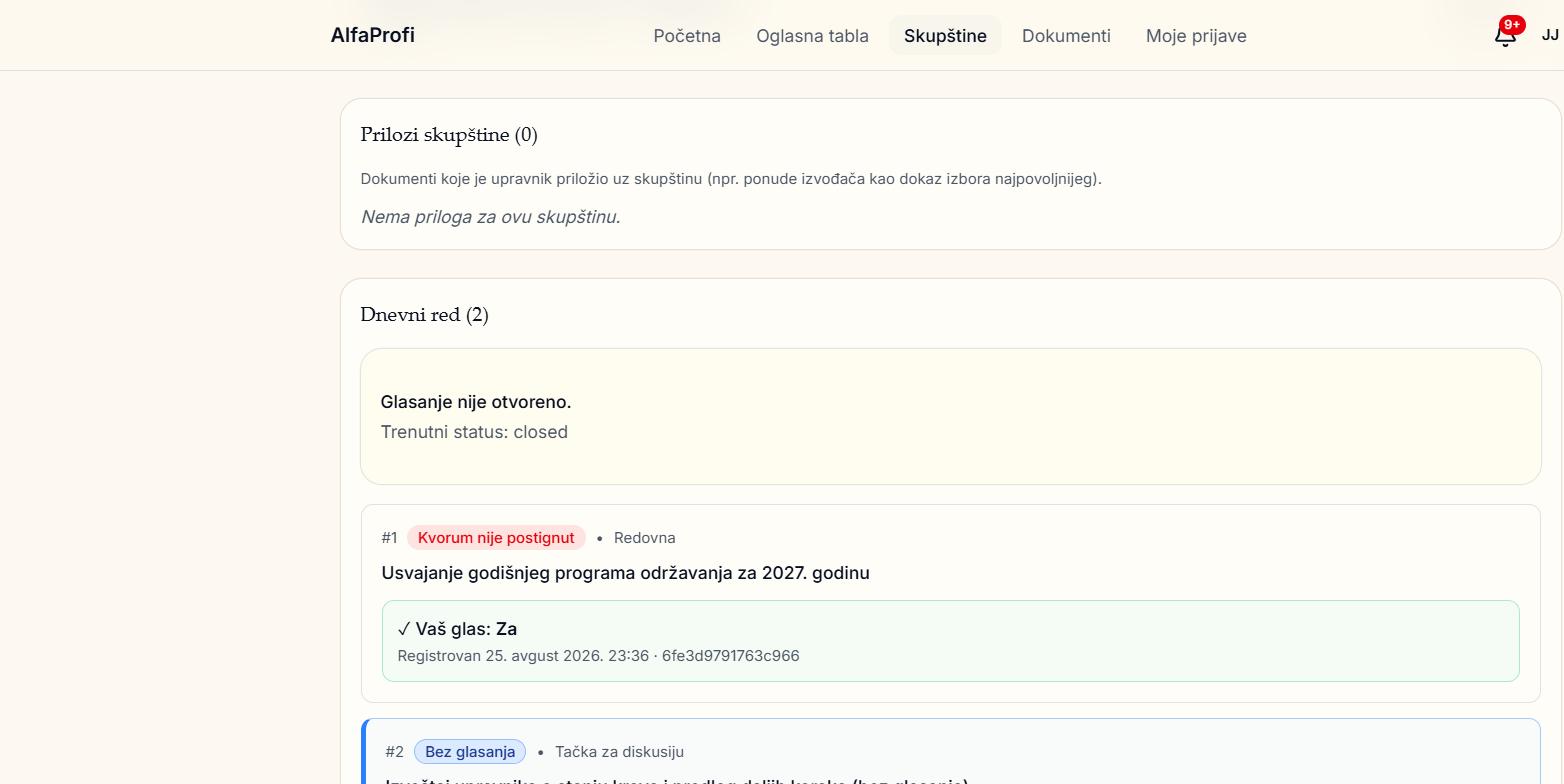Viewport: 1564px width, 784px height.
Task: Click the attachments description paragraph
Action: click(731, 179)
